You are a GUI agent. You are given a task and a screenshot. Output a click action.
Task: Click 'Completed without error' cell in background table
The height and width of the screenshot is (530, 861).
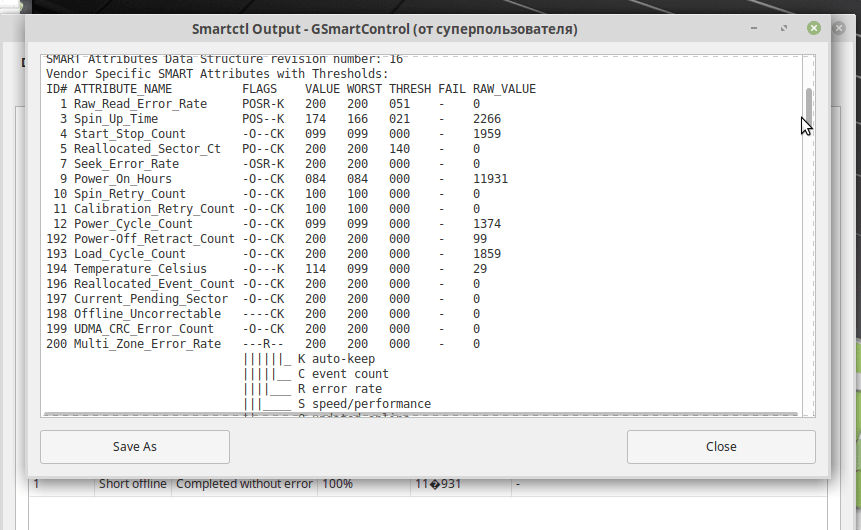coord(244,484)
